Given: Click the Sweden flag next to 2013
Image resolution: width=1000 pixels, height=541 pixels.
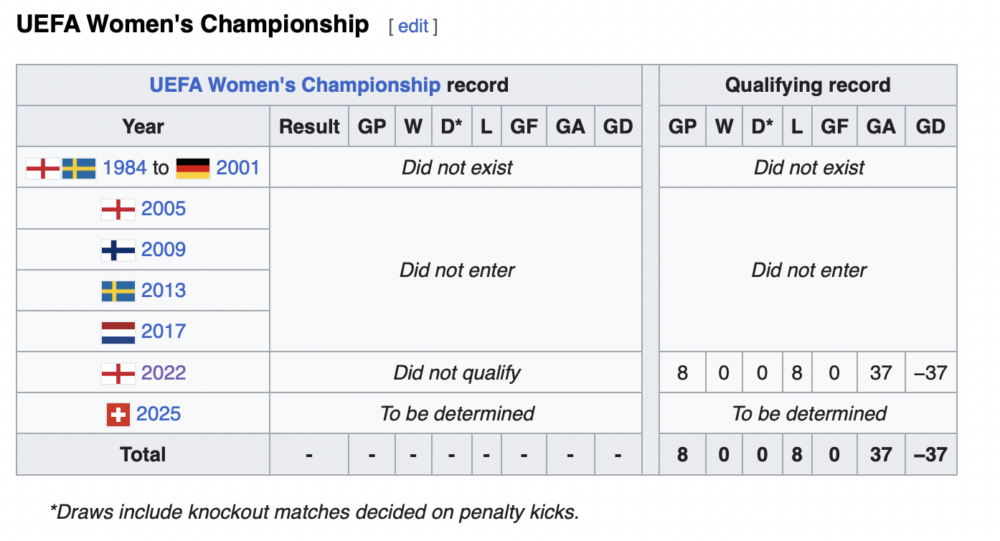Looking at the screenshot, I should 118,291.
